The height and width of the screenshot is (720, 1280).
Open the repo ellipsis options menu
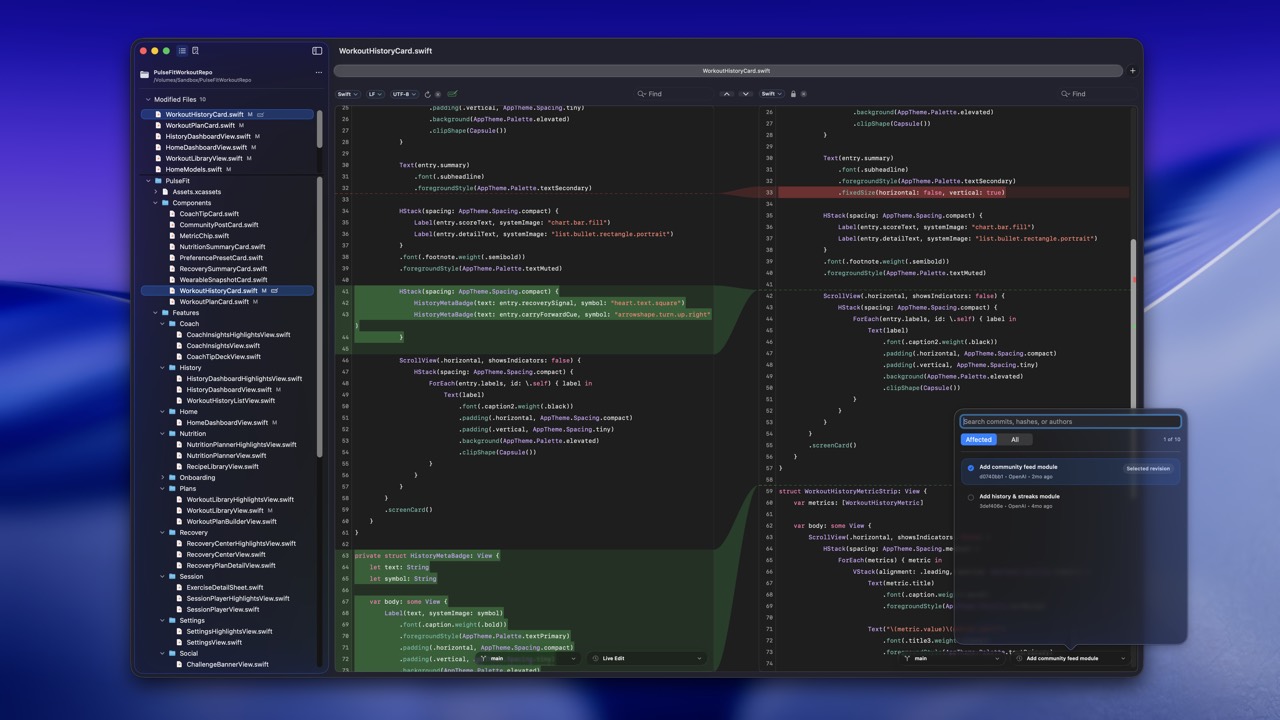click(x=319, y=72)
